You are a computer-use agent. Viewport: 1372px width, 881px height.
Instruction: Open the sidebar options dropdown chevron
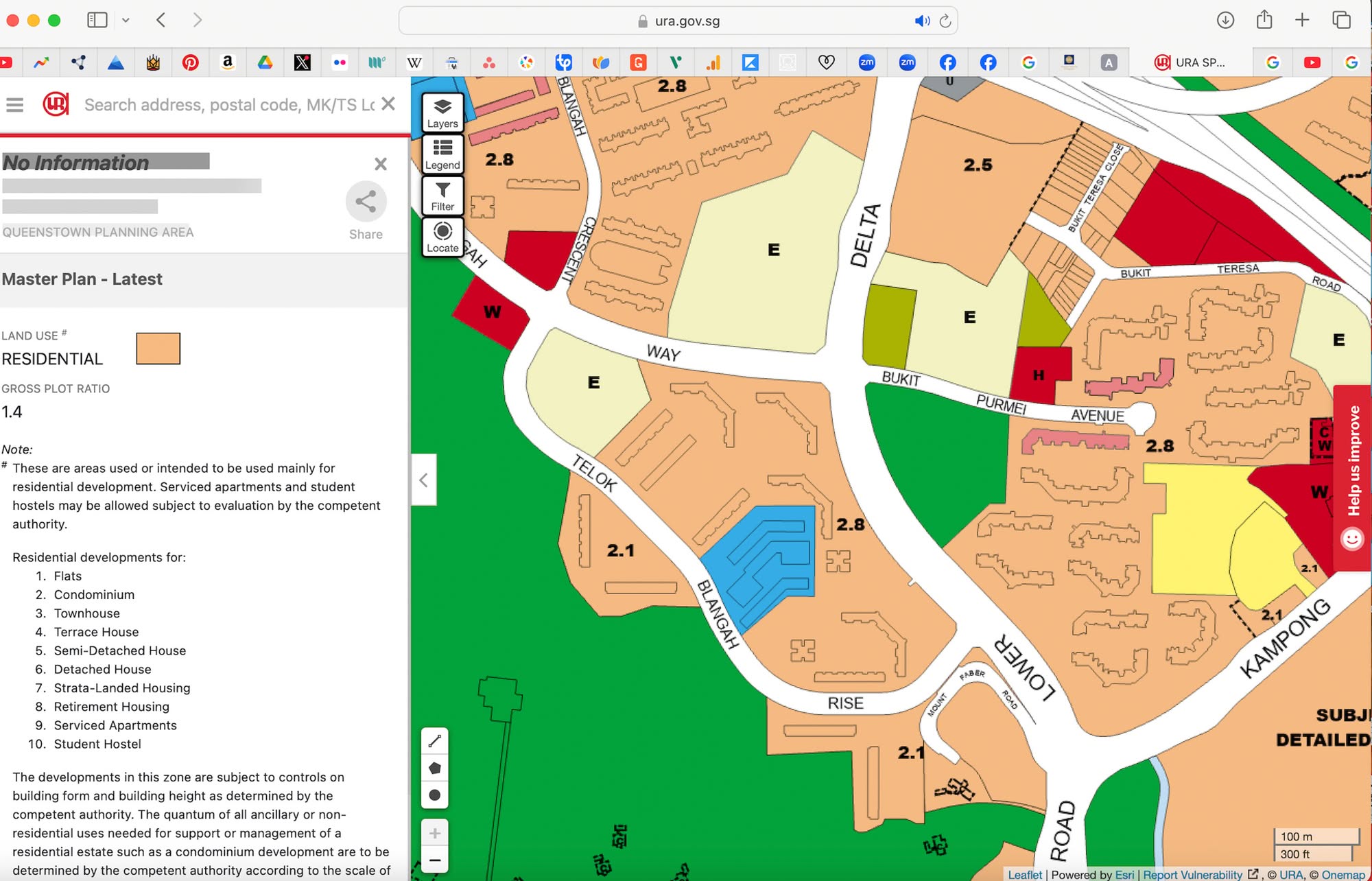126,21
